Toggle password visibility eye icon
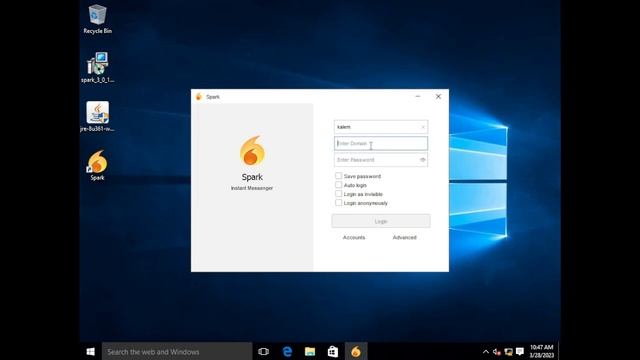640x360 pixels. [x=423, y=160]
